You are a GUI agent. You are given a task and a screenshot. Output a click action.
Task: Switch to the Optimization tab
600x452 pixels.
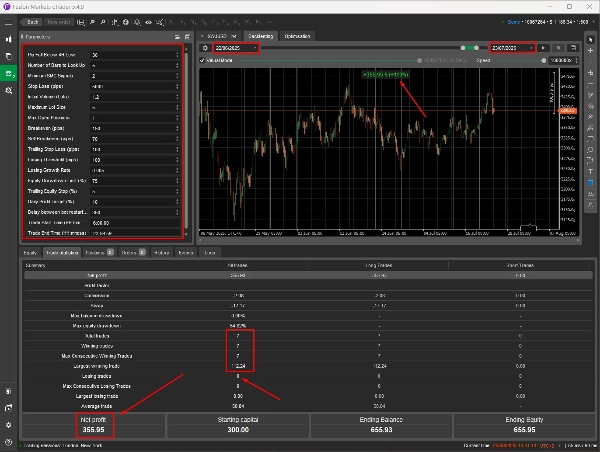pyautogui.click(x=297, y=36)
